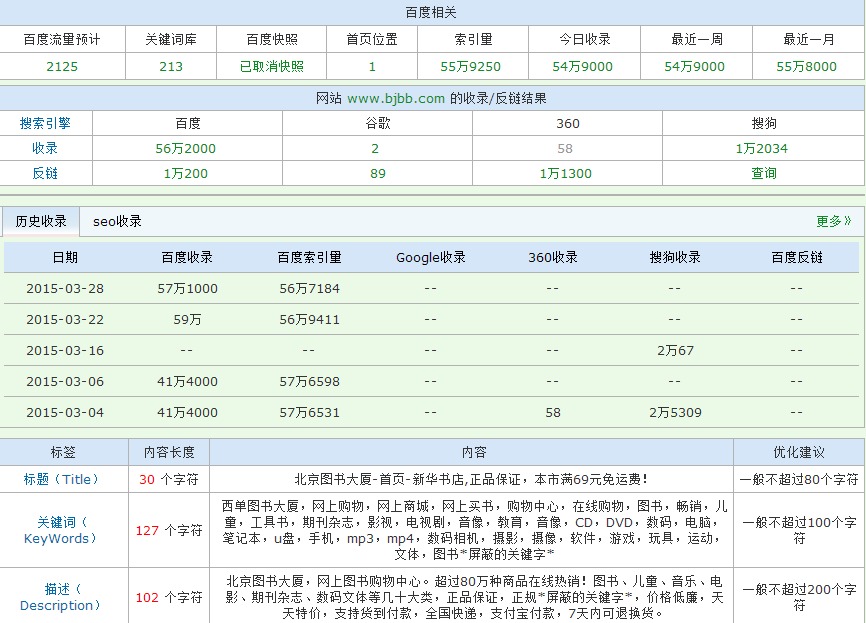Open Baidu 收录 count 56万2000
This screenshot has height=623, width=866.
(x=186, y=148)
